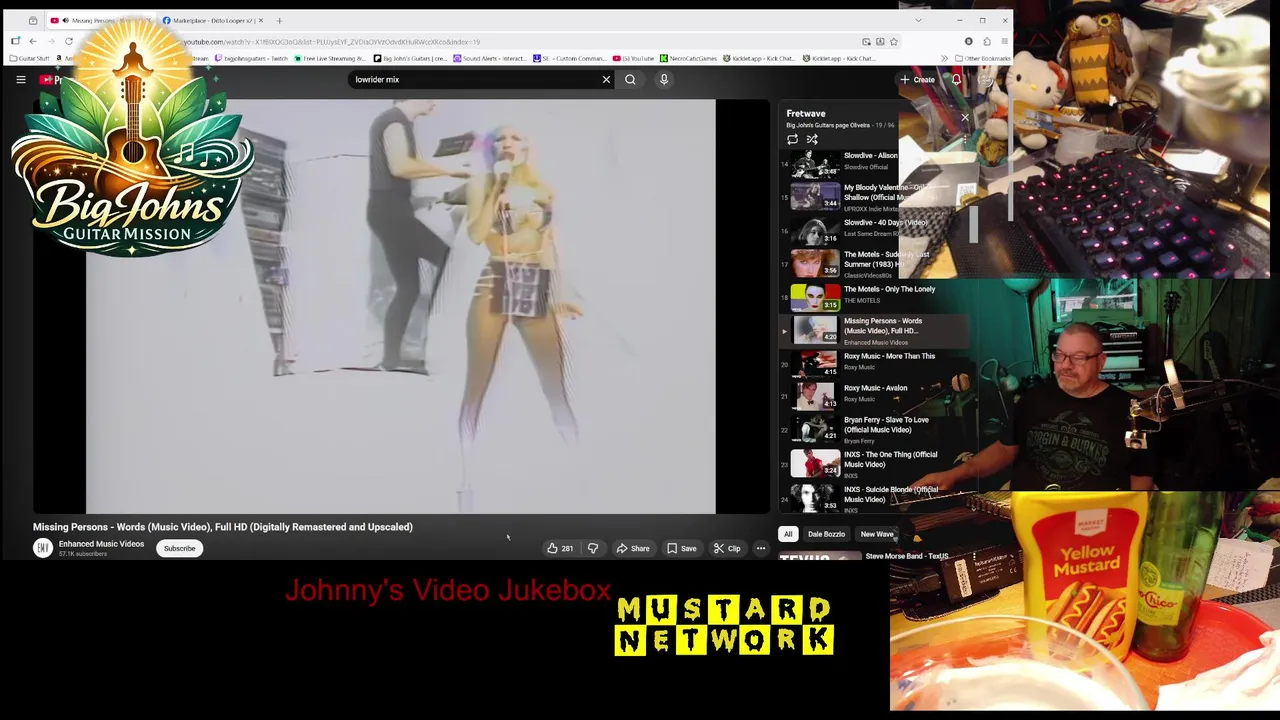This screenshot has width=1280, height=720.
Task: Reload the YouTube page
Action: 69,41
